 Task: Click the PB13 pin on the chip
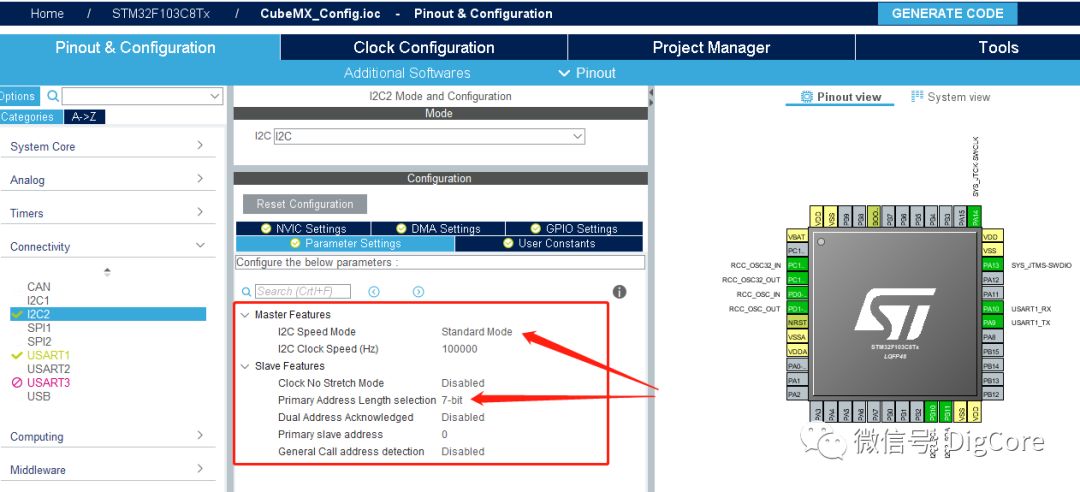(992, 380)
